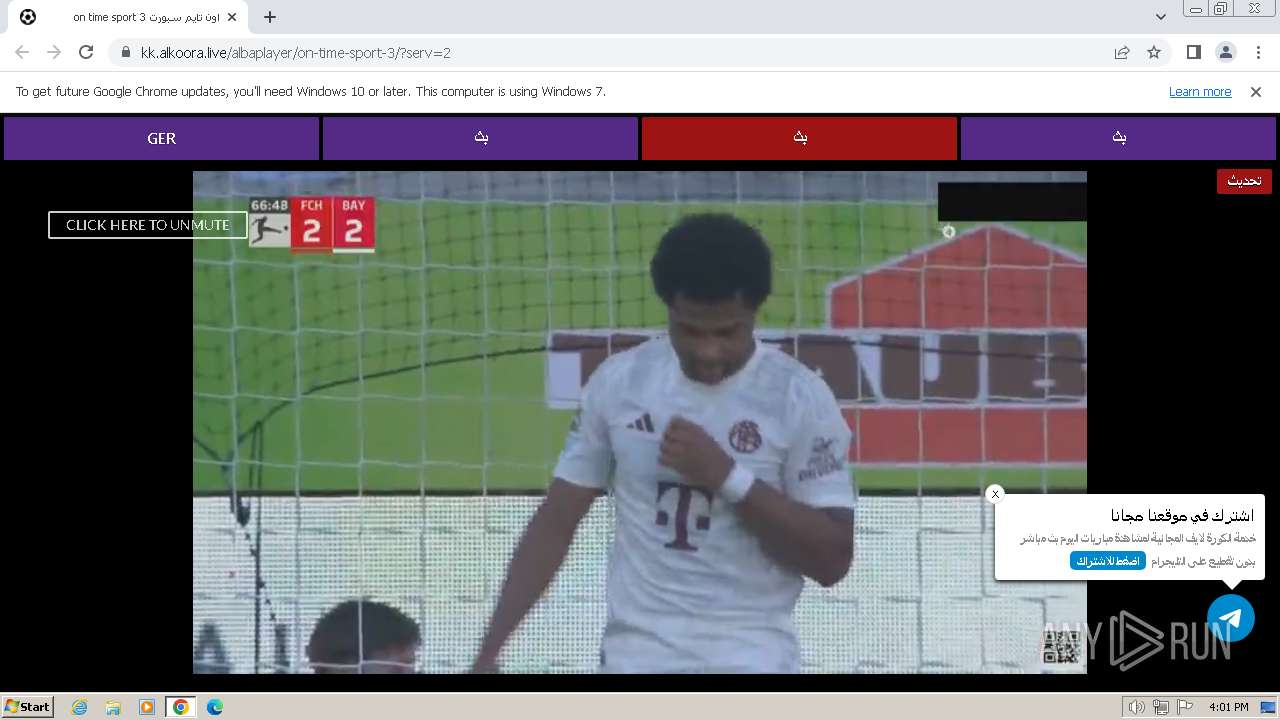This screenshot has width=1280, height=720.
Task: Open system volume tray icon
Action: 1137,707
